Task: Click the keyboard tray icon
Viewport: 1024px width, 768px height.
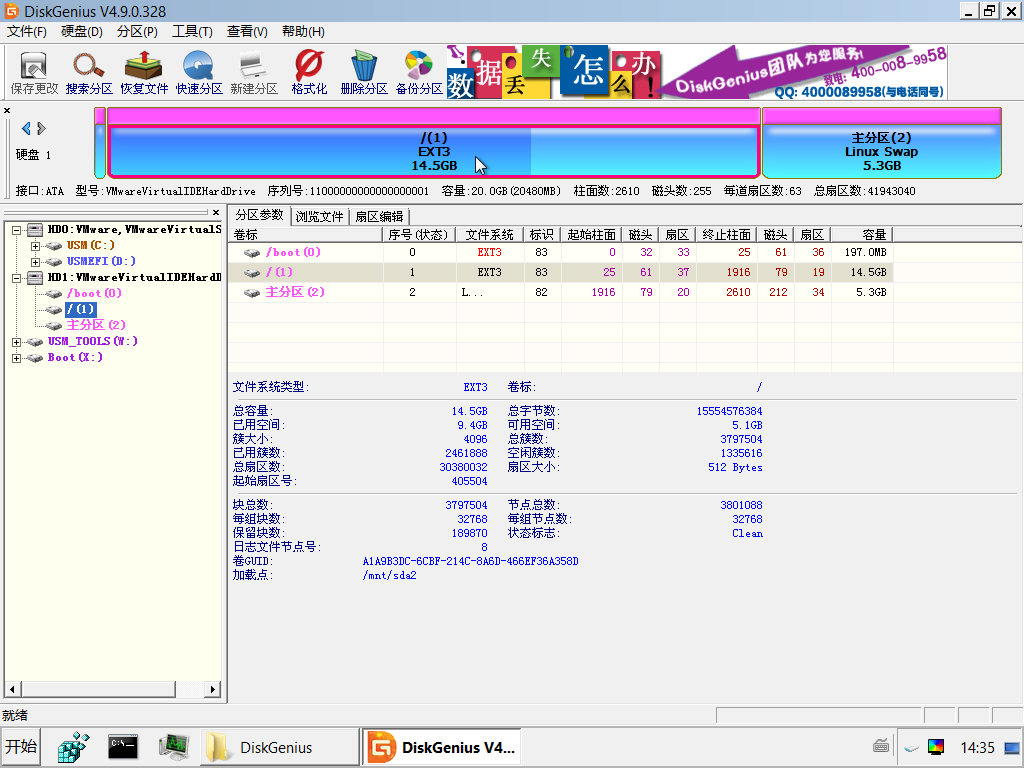Action: pos(880,746)
